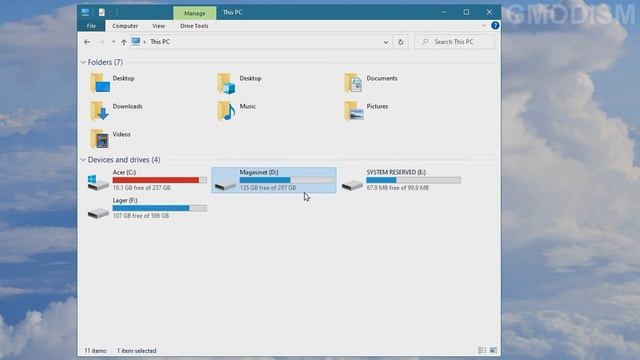Image resolution: width=640 pixels, height=360 pixels.
Task: Switch to the Computer ribbon tab
Action: (x=125, y=26)
